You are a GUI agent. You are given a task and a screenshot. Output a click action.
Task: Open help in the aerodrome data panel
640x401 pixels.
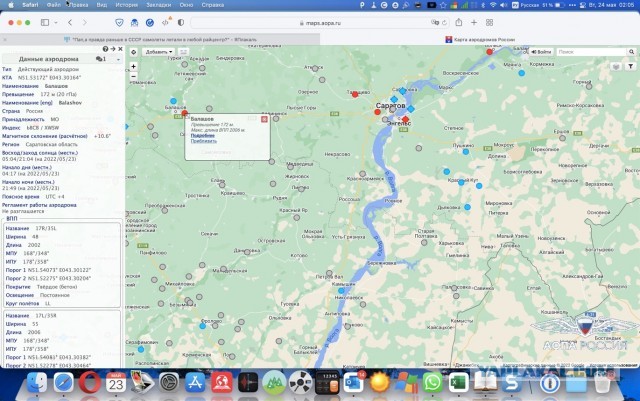[x=105, y=49]
